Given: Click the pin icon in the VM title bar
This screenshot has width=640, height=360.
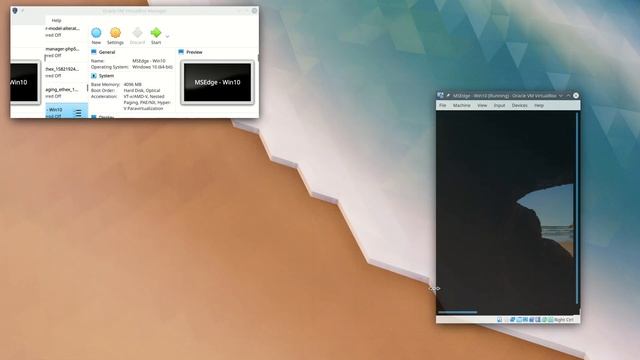Looking at the screenshot, I should tap(448, 96).
